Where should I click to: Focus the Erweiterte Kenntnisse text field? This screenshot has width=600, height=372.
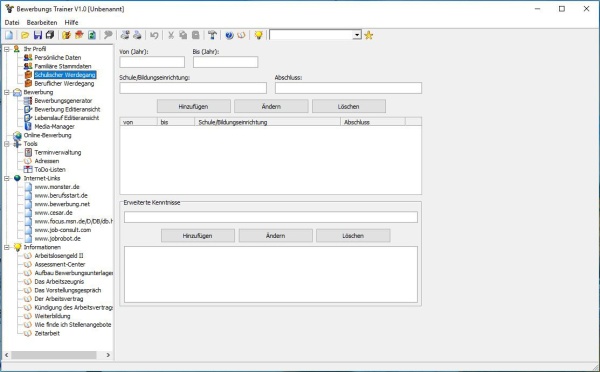click(271, 217)
